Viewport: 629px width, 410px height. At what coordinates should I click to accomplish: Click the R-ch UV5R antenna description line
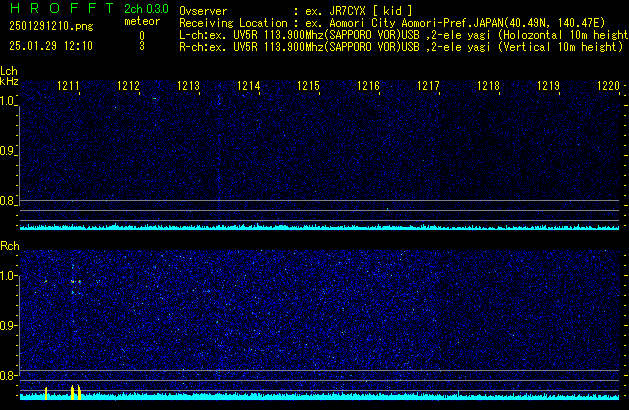coord(401,47)
